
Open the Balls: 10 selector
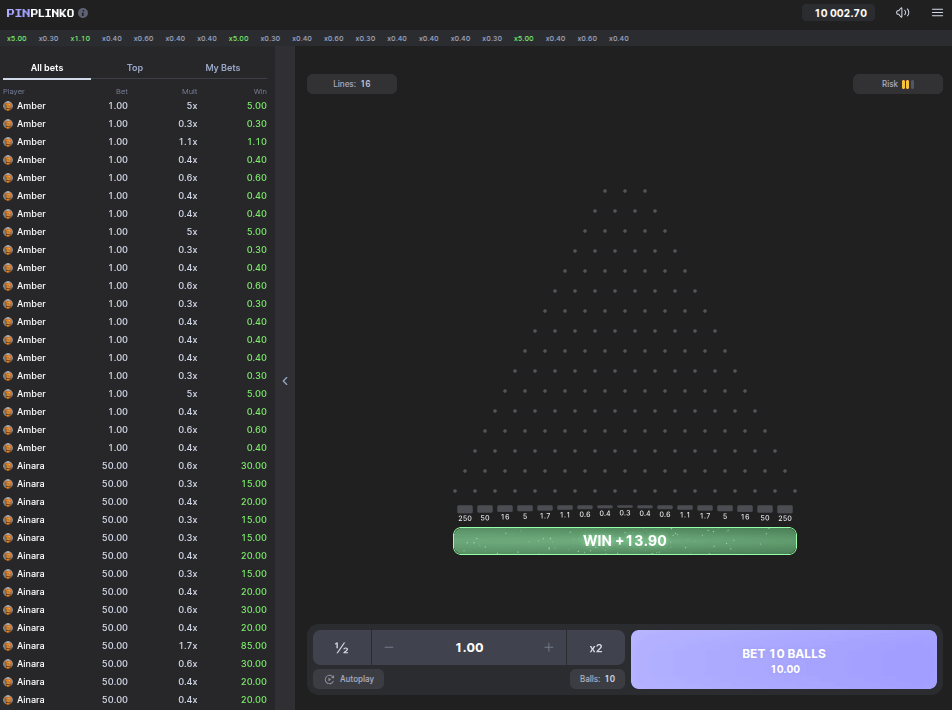click(597, 679)
